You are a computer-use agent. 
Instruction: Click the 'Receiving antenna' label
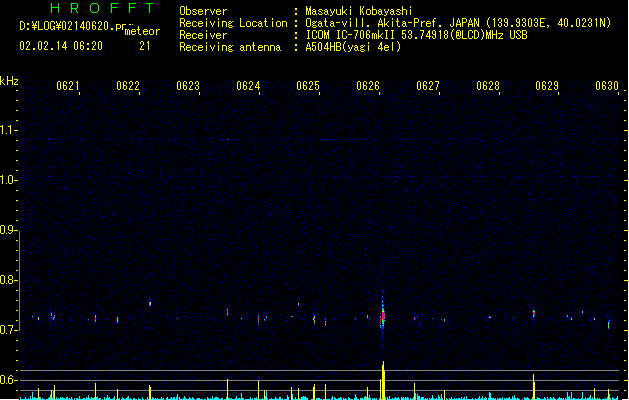(230, 47)
